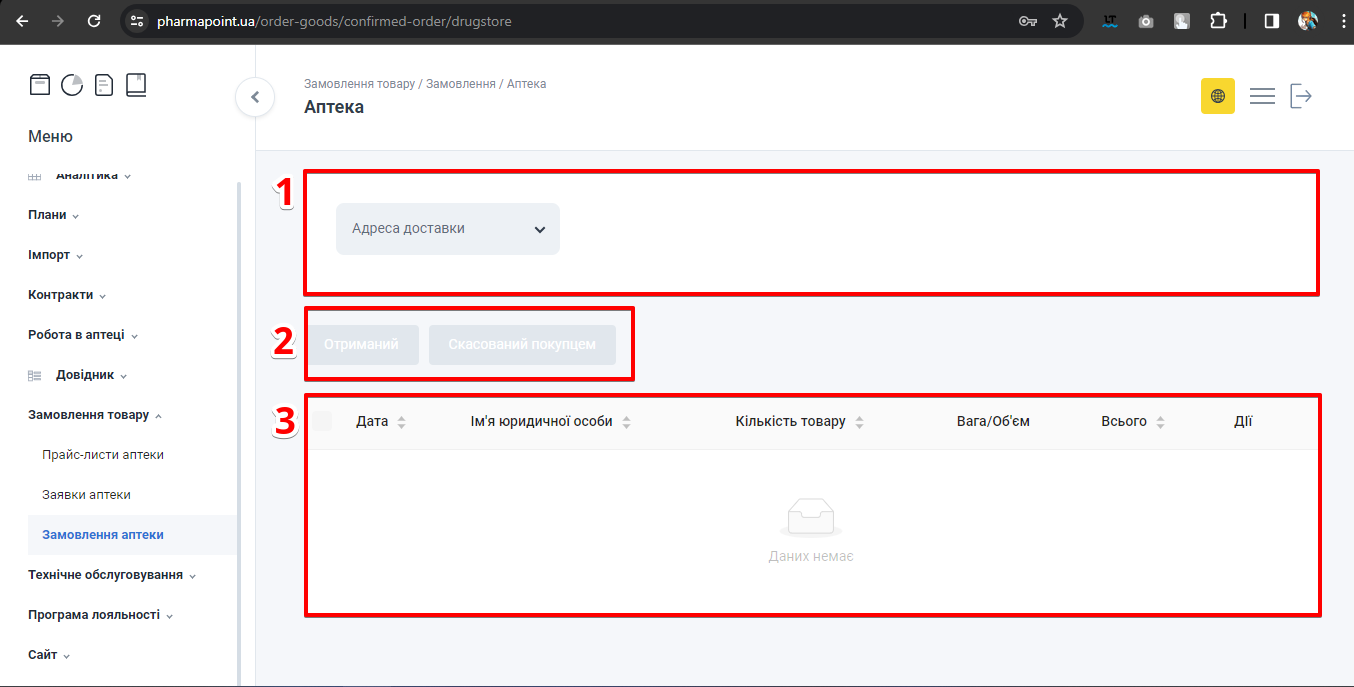Open the book icon in sidebar header
Image resolution: width=1354 pixels, height=687 pixels.
136,85
